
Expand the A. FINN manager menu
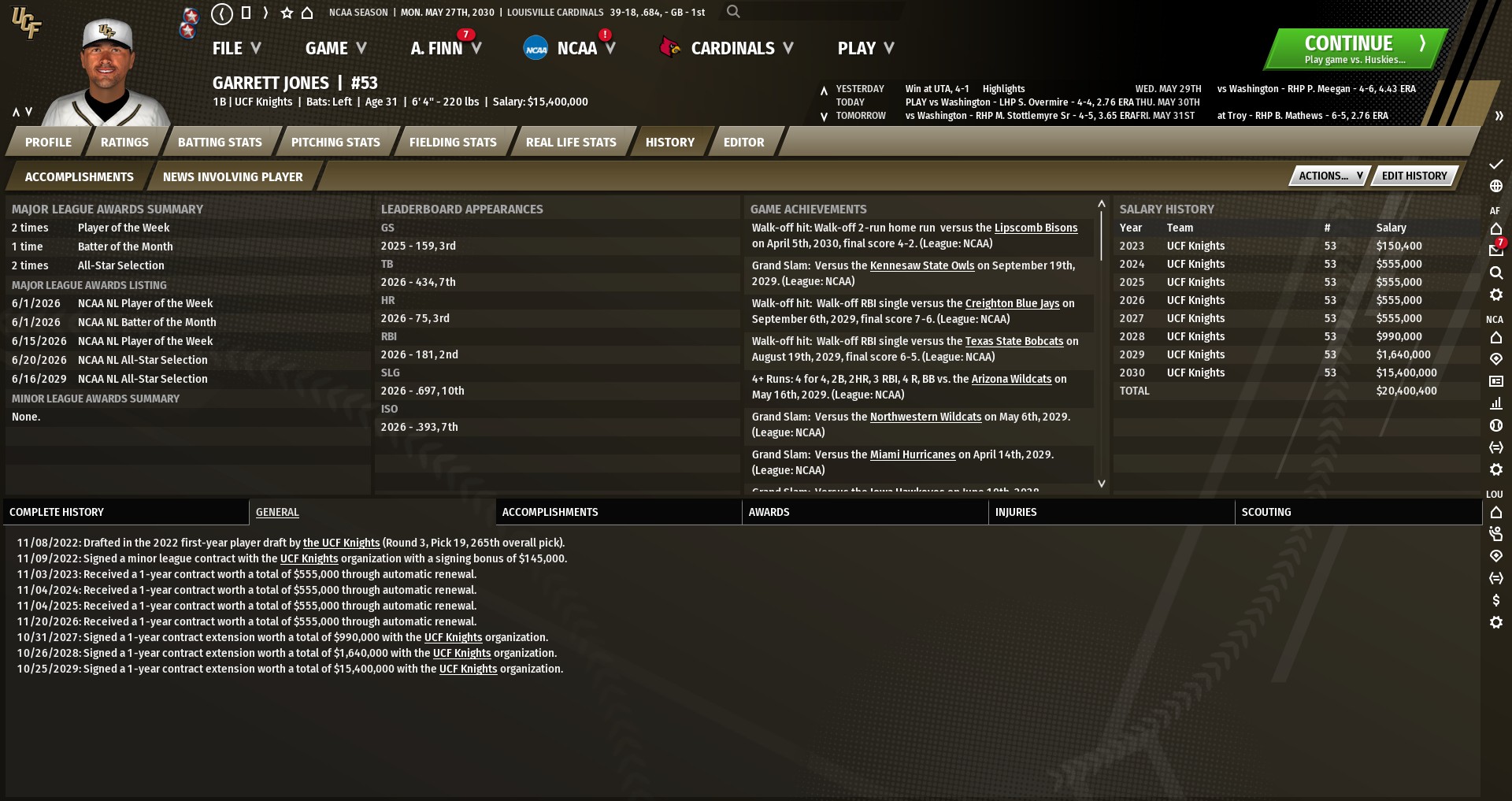pos(446,48)
